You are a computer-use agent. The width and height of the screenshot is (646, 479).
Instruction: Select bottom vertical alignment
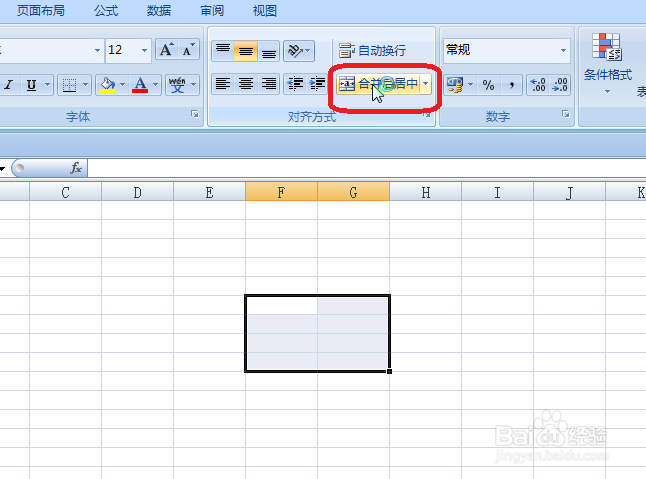[x=269, y=51]
